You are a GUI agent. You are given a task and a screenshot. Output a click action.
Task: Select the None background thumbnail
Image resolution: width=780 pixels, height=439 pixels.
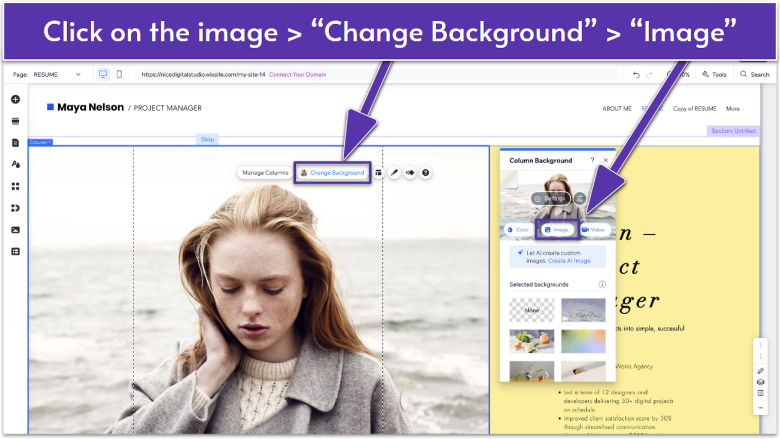(x=531, y=310)
